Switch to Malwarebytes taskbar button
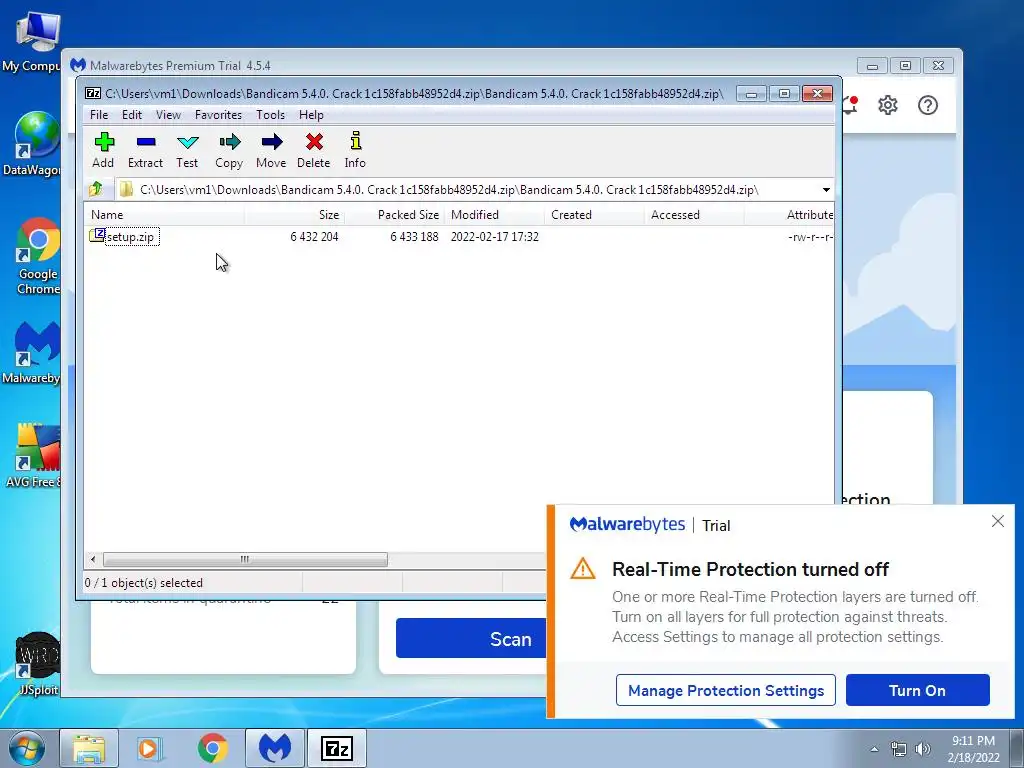 click(x=274, y=748)
